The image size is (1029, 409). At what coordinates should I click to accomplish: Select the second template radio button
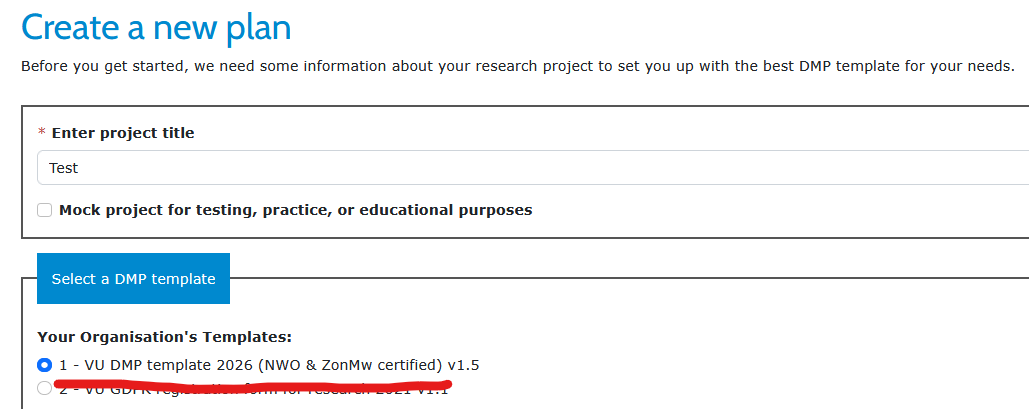tap(44, 389)
